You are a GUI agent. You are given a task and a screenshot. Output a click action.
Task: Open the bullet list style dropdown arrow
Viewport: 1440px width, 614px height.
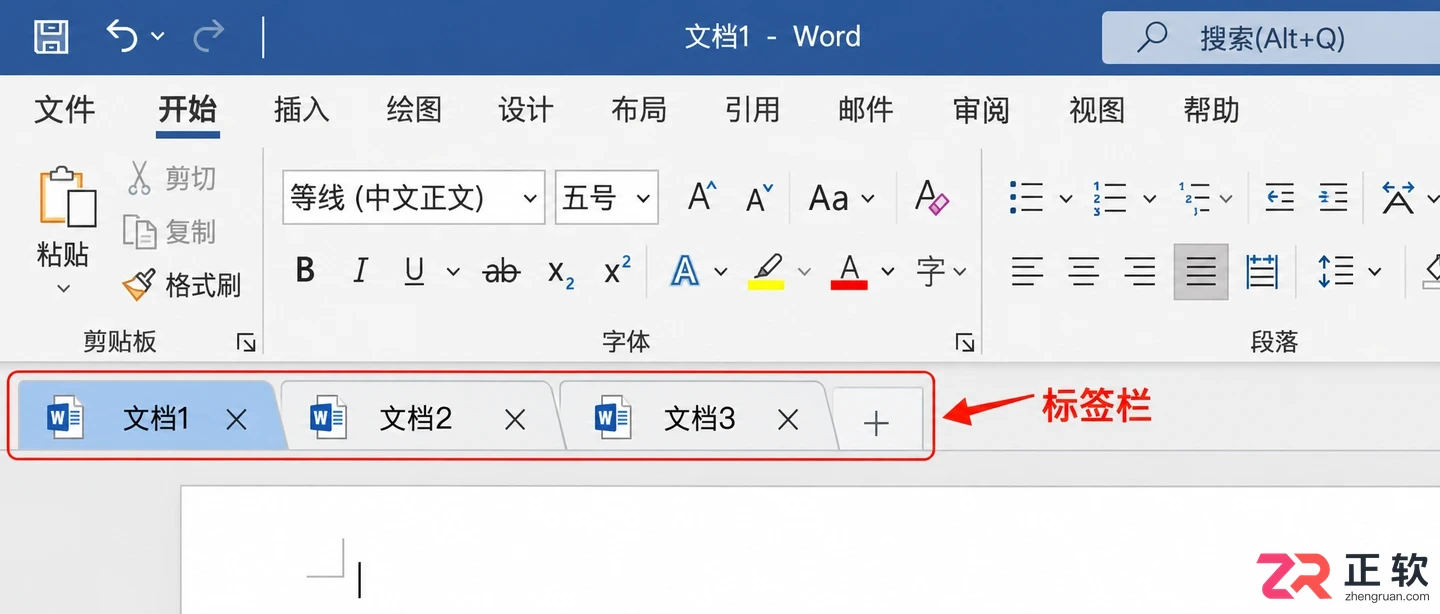tap(1065, 198)
